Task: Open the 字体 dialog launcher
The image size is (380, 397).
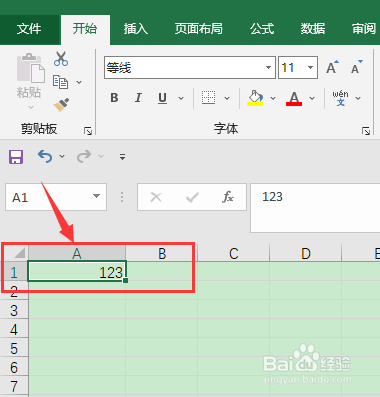Action: (x=366, y=131)
